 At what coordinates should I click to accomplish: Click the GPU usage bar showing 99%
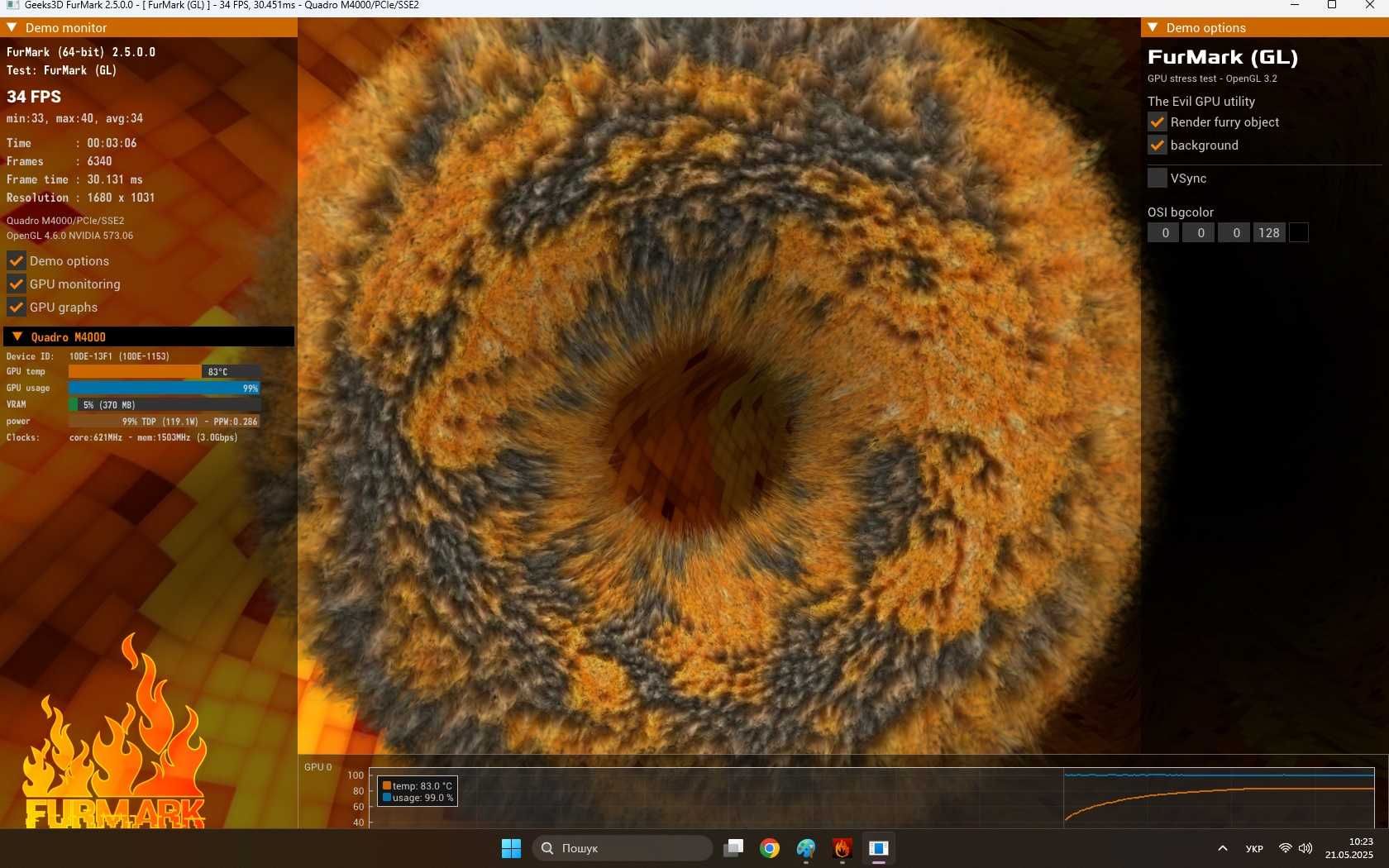coord(165,388)
